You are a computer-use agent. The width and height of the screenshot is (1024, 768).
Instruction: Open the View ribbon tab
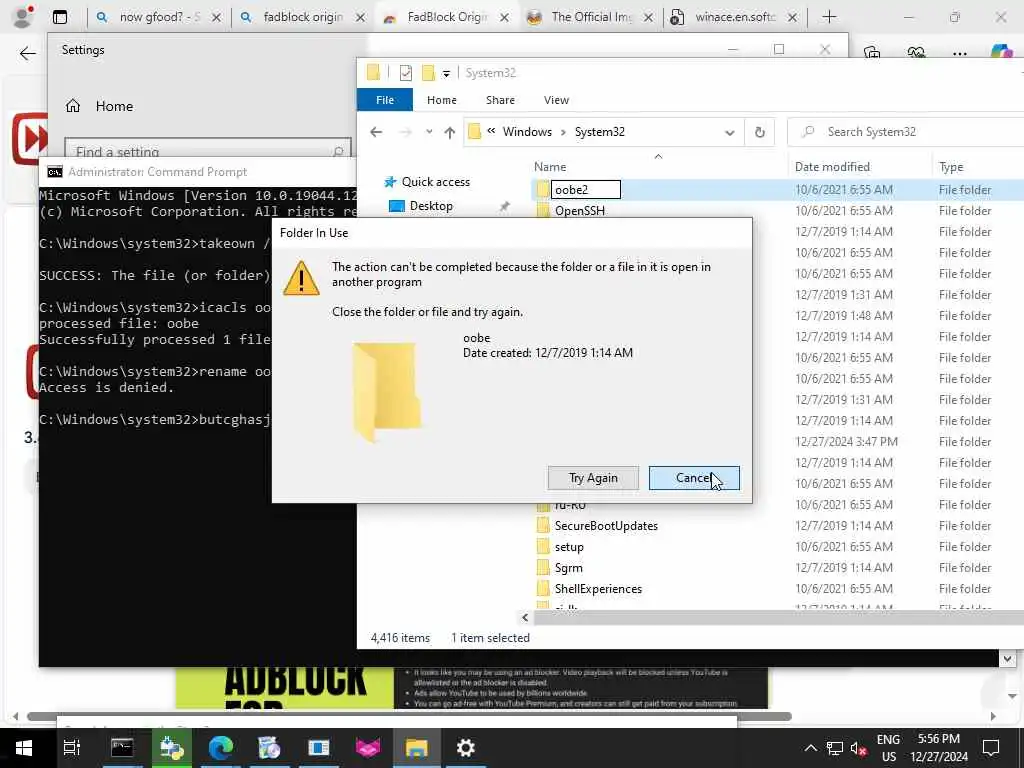click(556, 100)
